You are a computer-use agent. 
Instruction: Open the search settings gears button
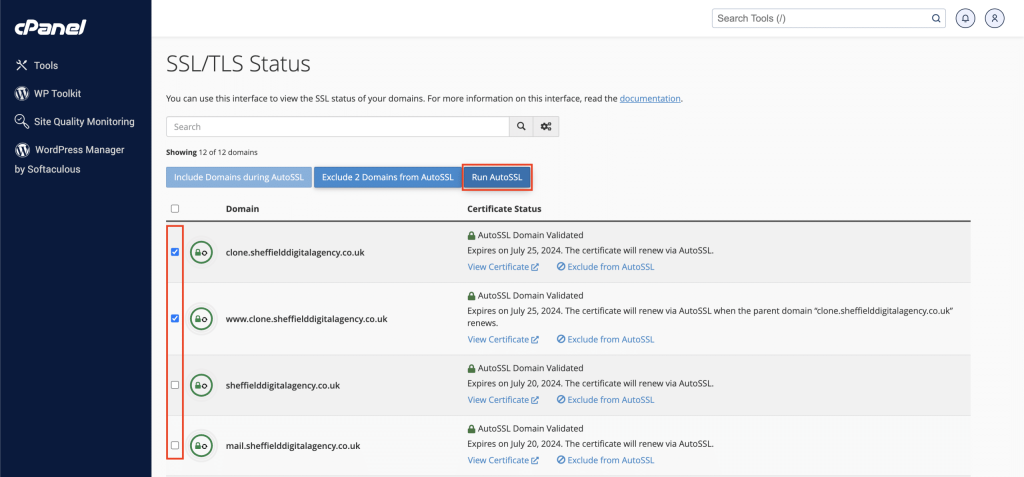[546, 127]
